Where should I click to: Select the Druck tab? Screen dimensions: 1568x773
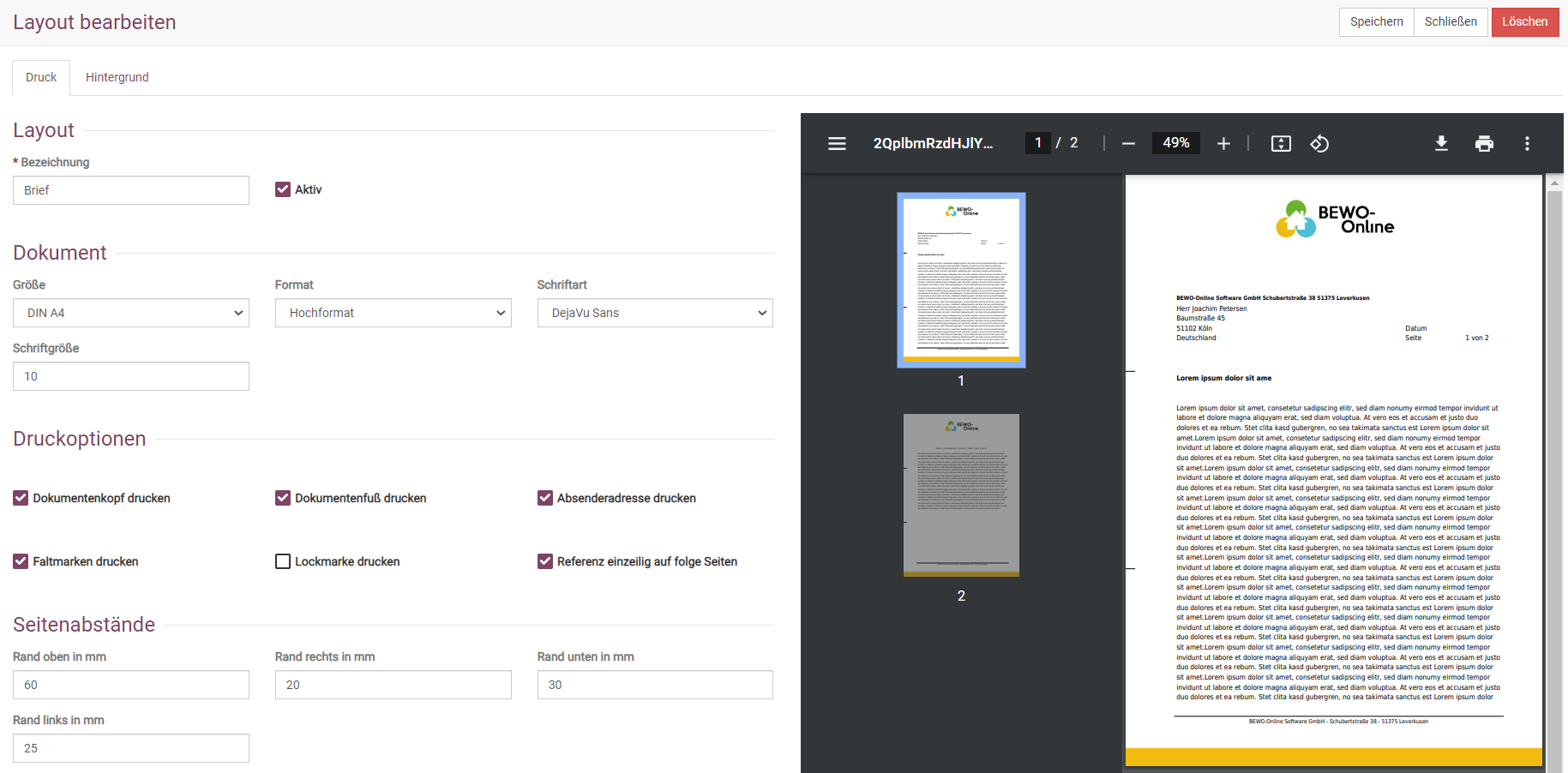41,77
